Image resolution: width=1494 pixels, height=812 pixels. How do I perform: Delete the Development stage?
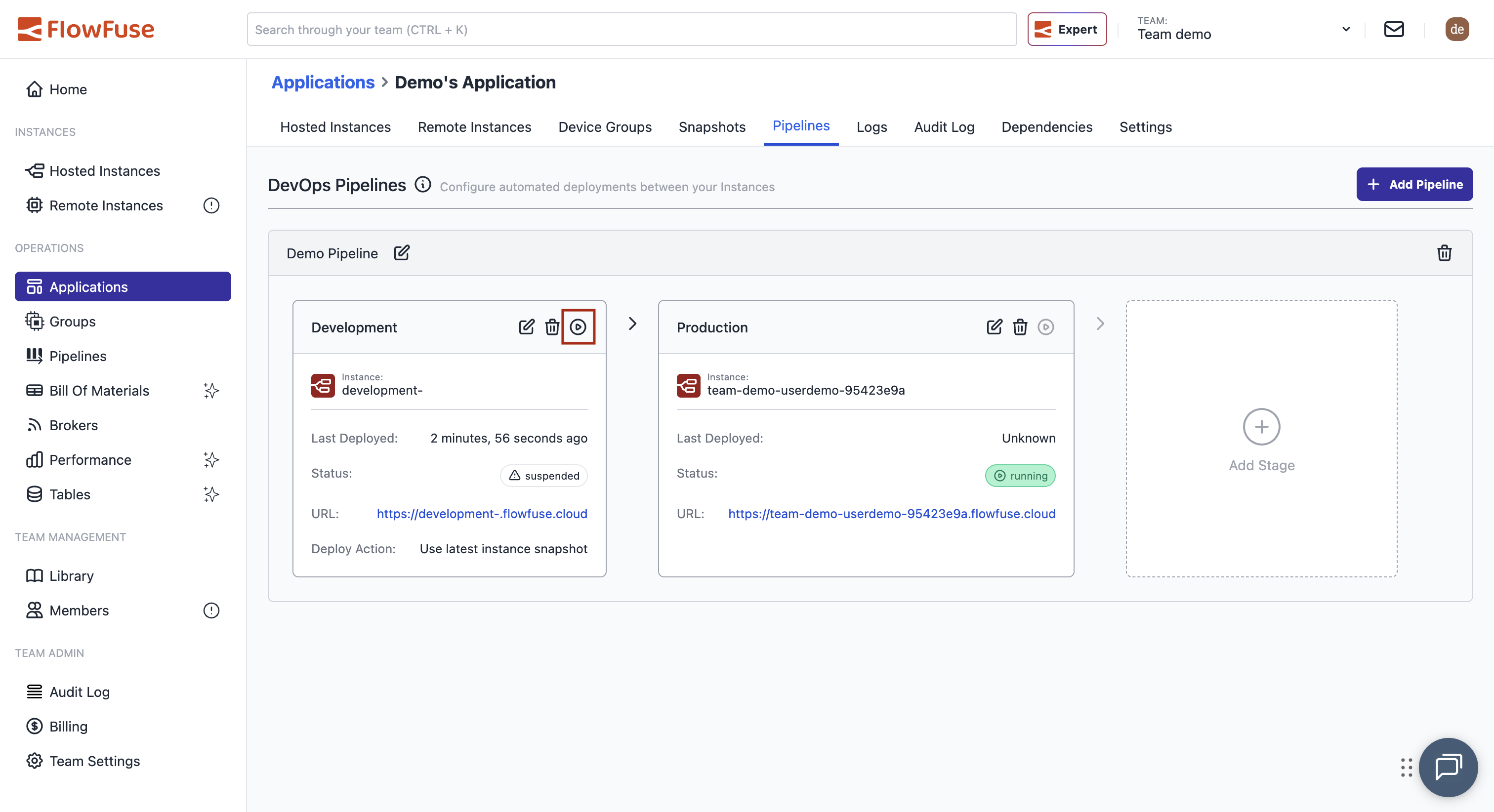[552, 327]
